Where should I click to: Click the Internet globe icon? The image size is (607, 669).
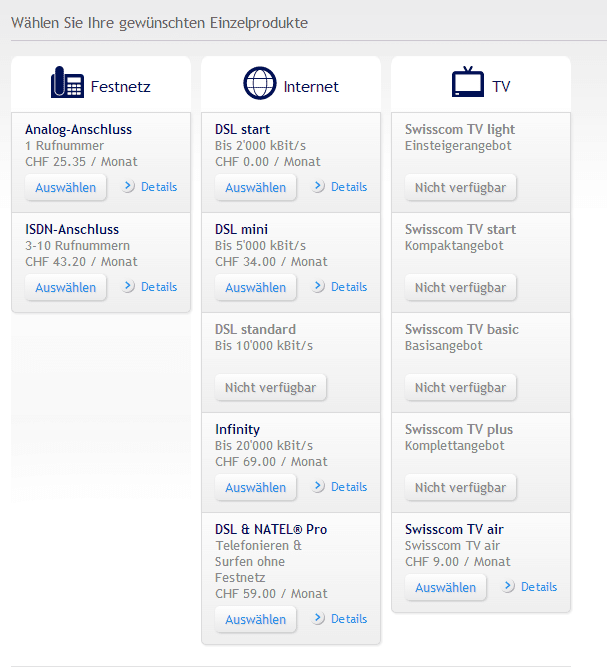[x=260, y=83]
